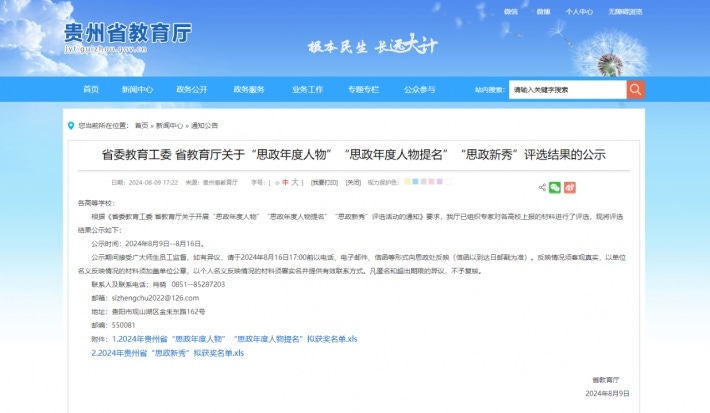Open 个人中心 in the top bar

(579, 12)
